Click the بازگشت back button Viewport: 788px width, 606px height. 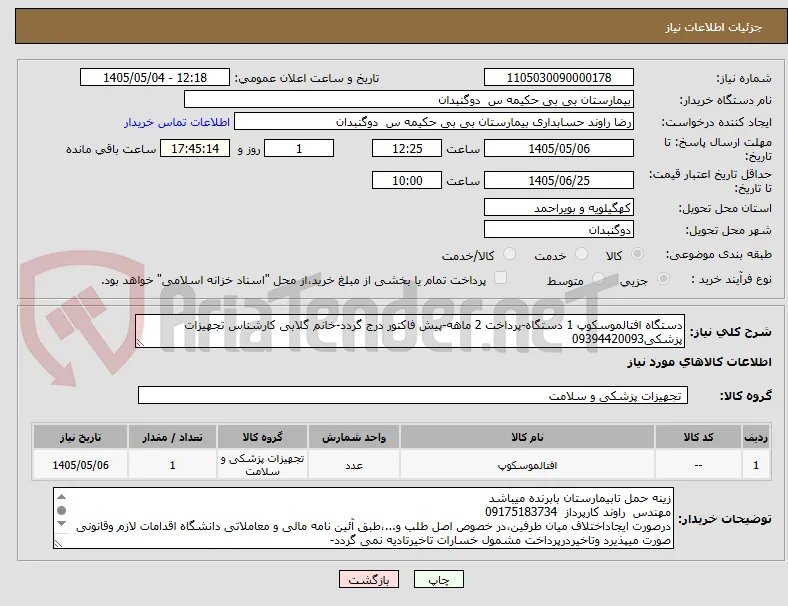(369, 579)
